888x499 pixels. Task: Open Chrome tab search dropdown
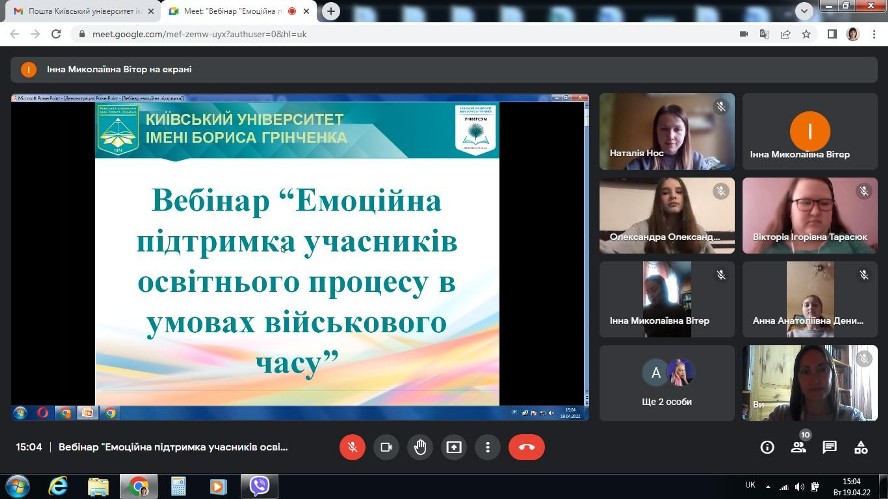[804, 11]
